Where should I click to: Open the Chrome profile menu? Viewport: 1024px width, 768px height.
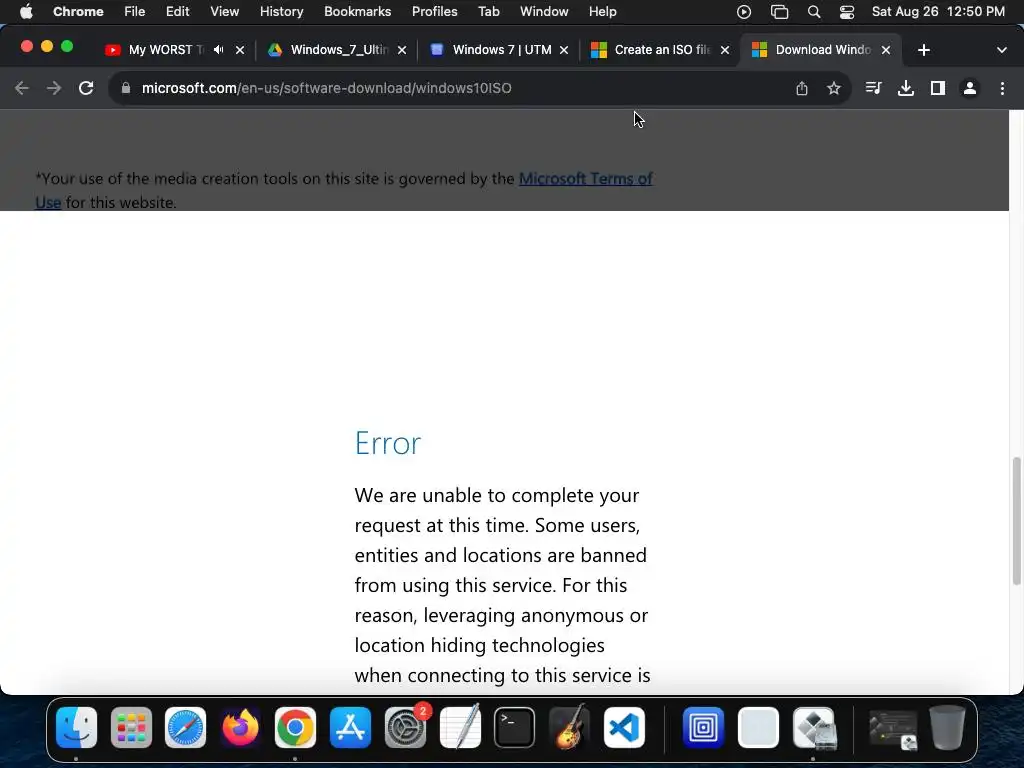click(970, 88)
